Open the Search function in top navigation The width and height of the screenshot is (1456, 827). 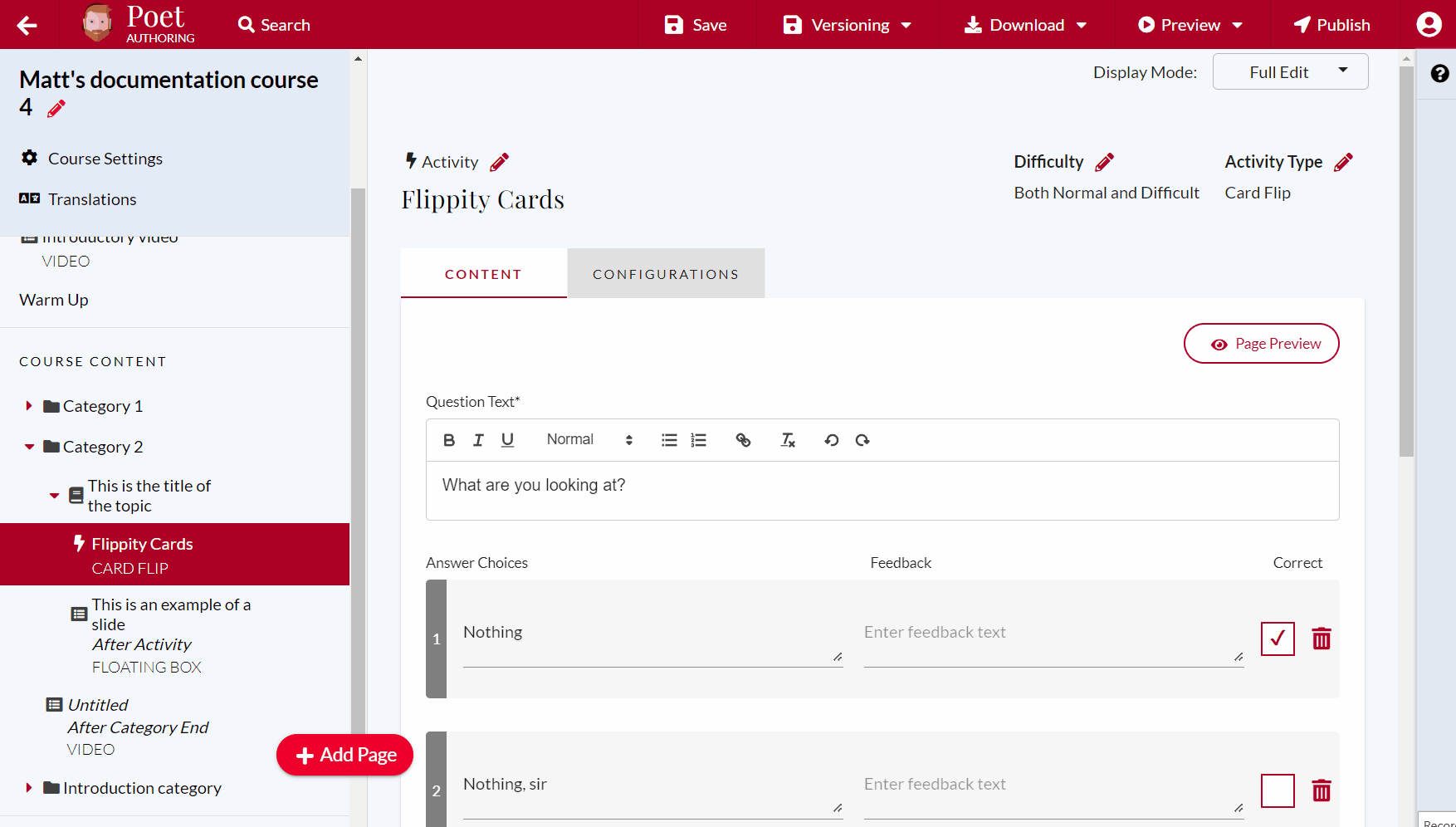(273, 24)
